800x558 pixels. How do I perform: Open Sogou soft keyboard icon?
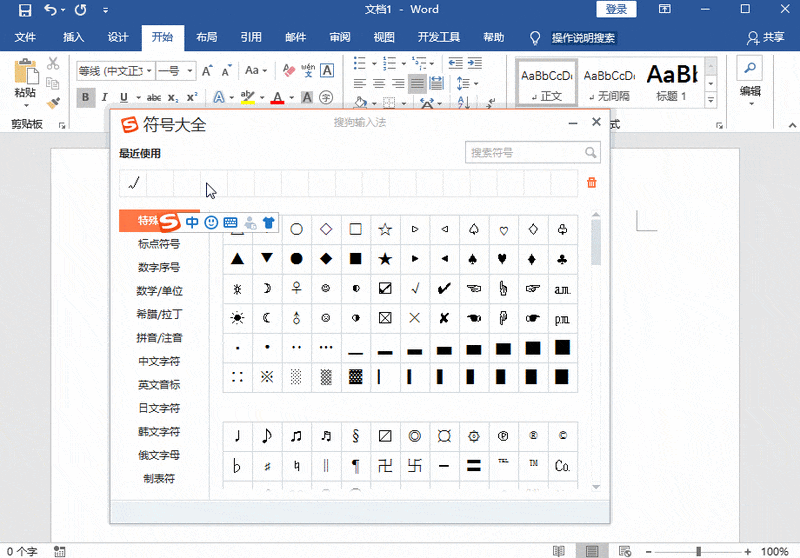[230, 222]
